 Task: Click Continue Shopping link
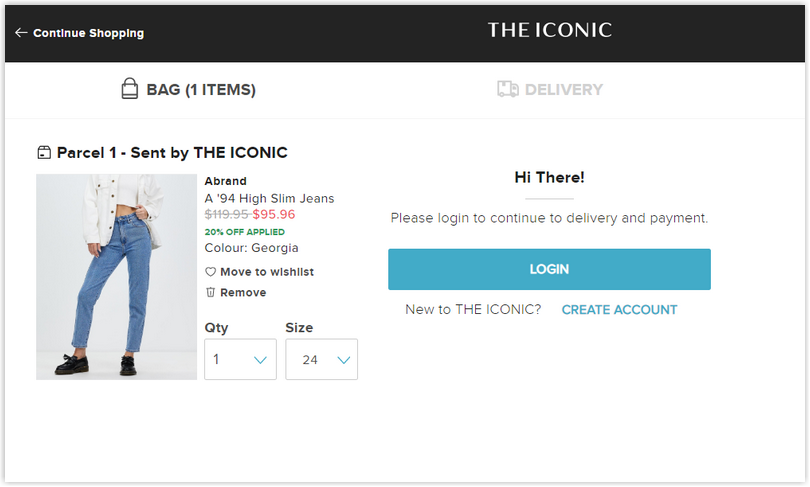88,33
